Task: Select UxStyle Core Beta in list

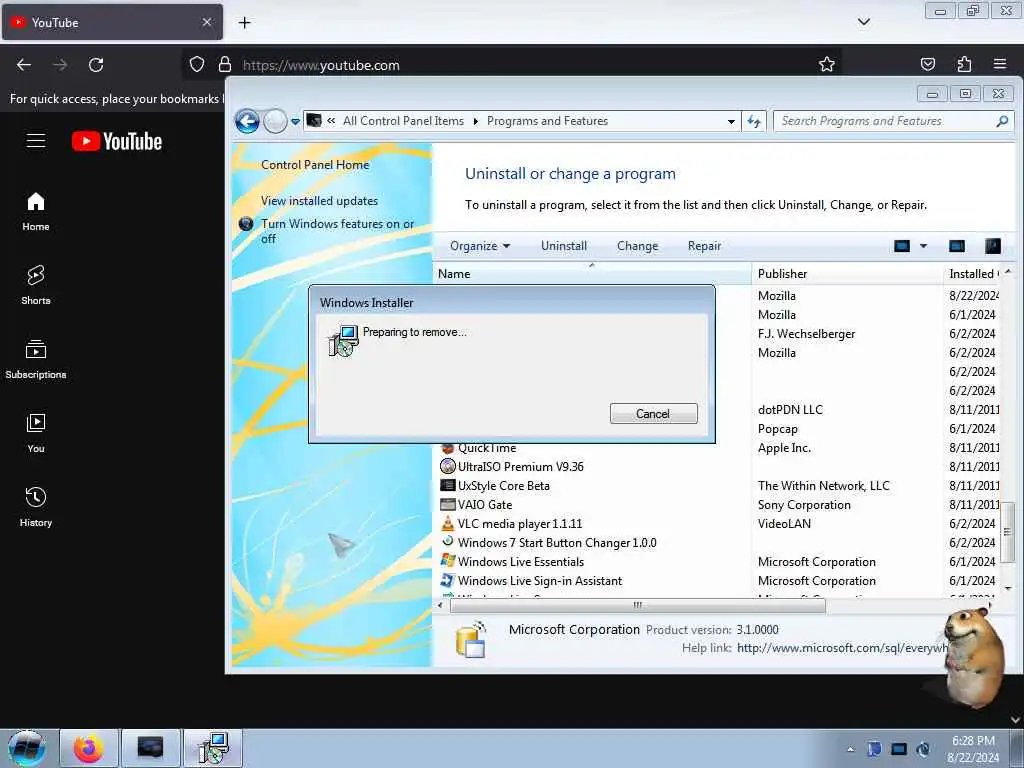Action: click(718, 485)
